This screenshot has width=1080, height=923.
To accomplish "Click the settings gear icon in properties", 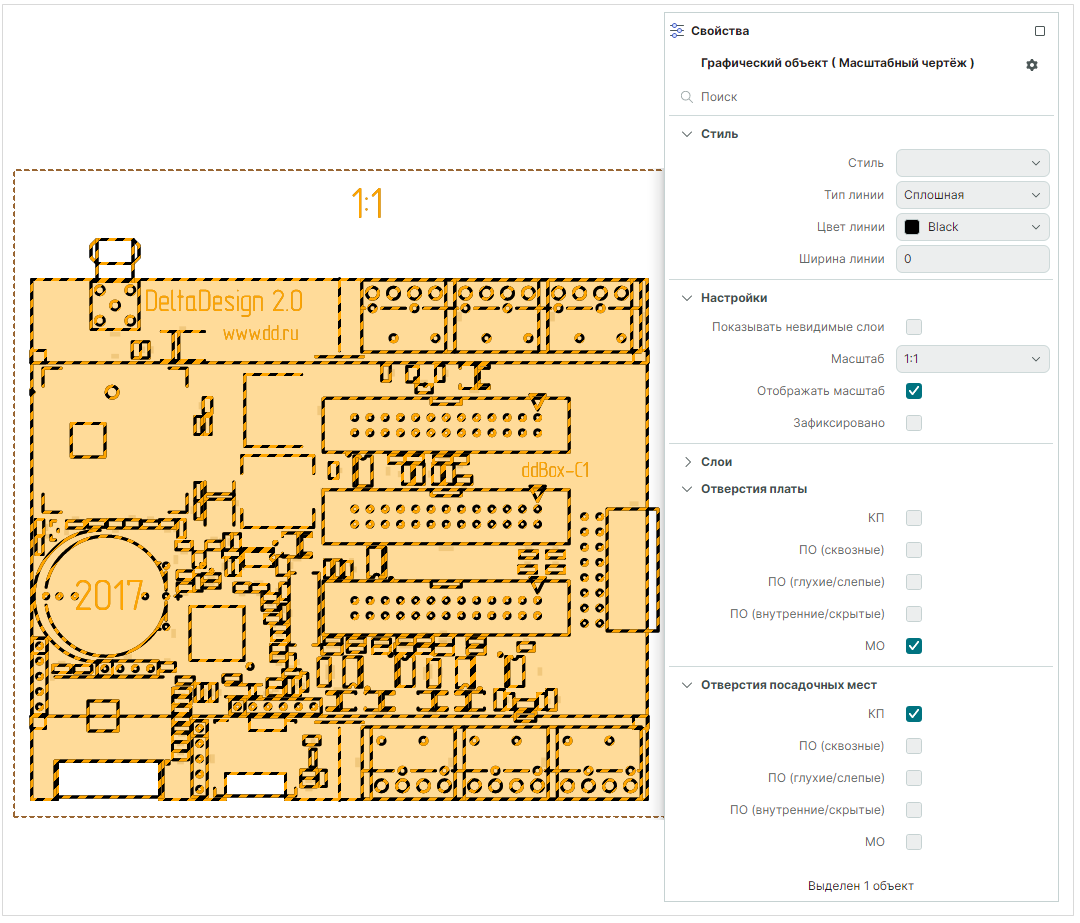I will 1032,65.
